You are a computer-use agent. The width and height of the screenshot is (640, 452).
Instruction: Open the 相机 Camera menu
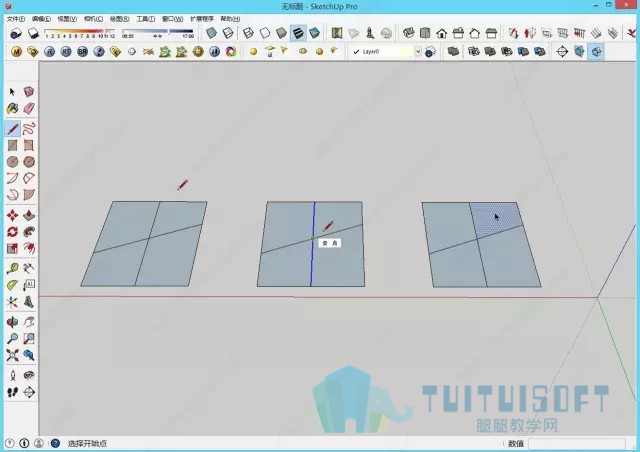tap(93, 19)
